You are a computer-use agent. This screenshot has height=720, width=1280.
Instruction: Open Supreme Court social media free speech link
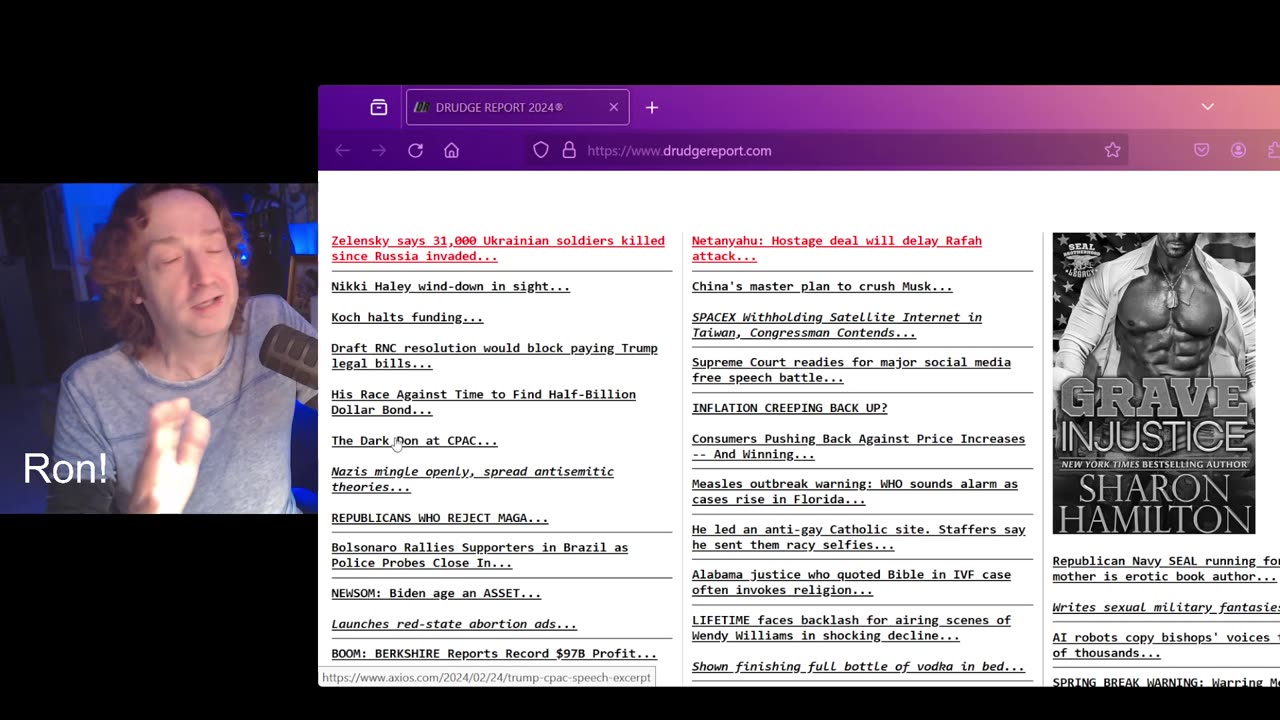pos(851,370)
